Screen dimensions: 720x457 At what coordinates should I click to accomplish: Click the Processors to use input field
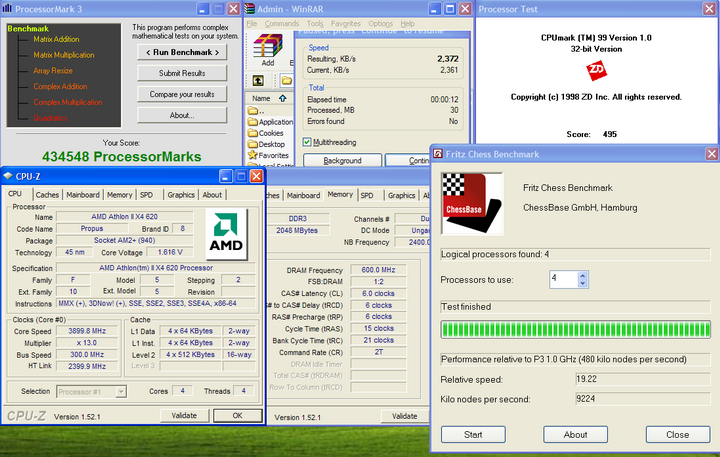click(563, 279)
